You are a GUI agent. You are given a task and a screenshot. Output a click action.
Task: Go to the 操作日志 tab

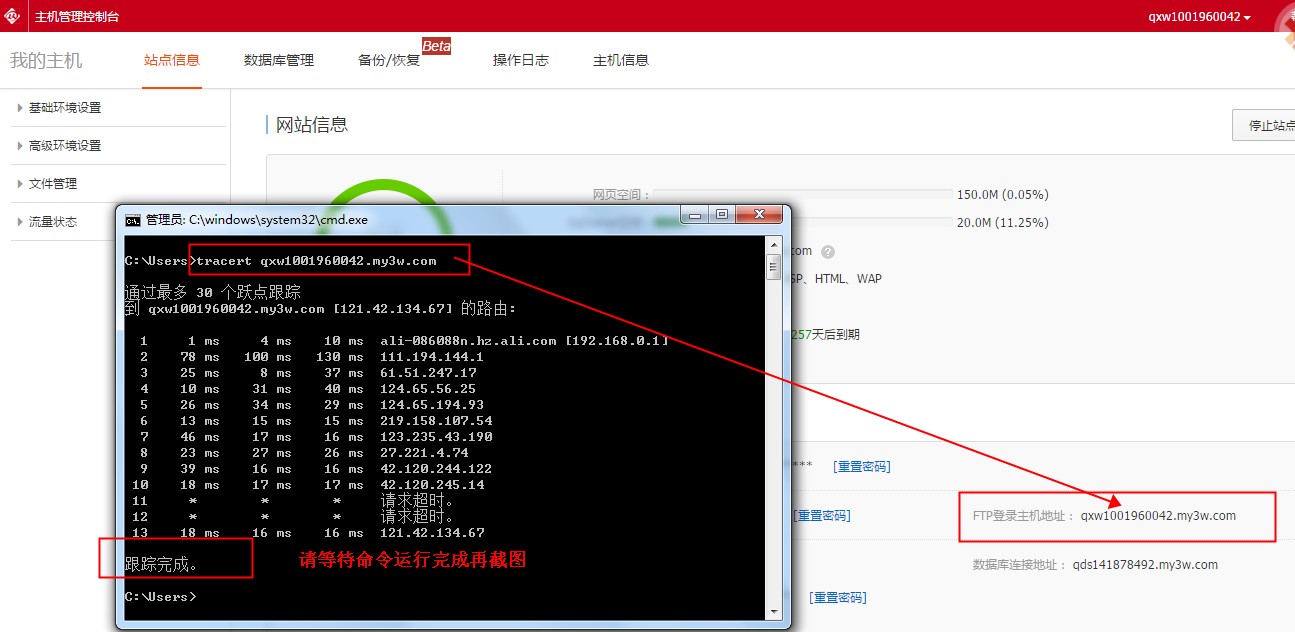(521, 60)
